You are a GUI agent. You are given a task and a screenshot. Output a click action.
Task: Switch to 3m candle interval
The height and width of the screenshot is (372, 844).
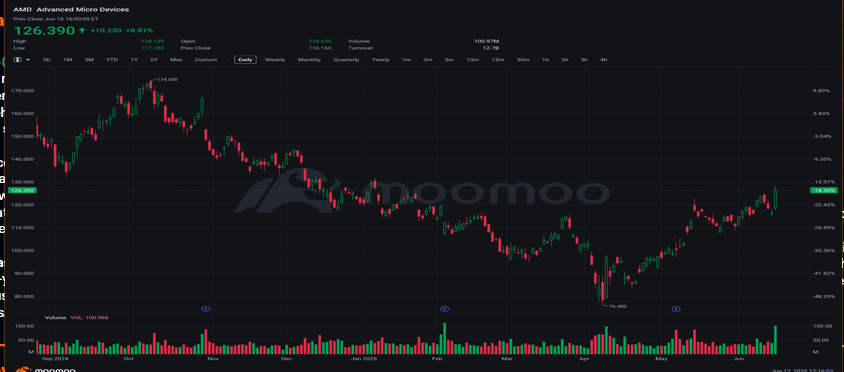(x=427, y=60)
